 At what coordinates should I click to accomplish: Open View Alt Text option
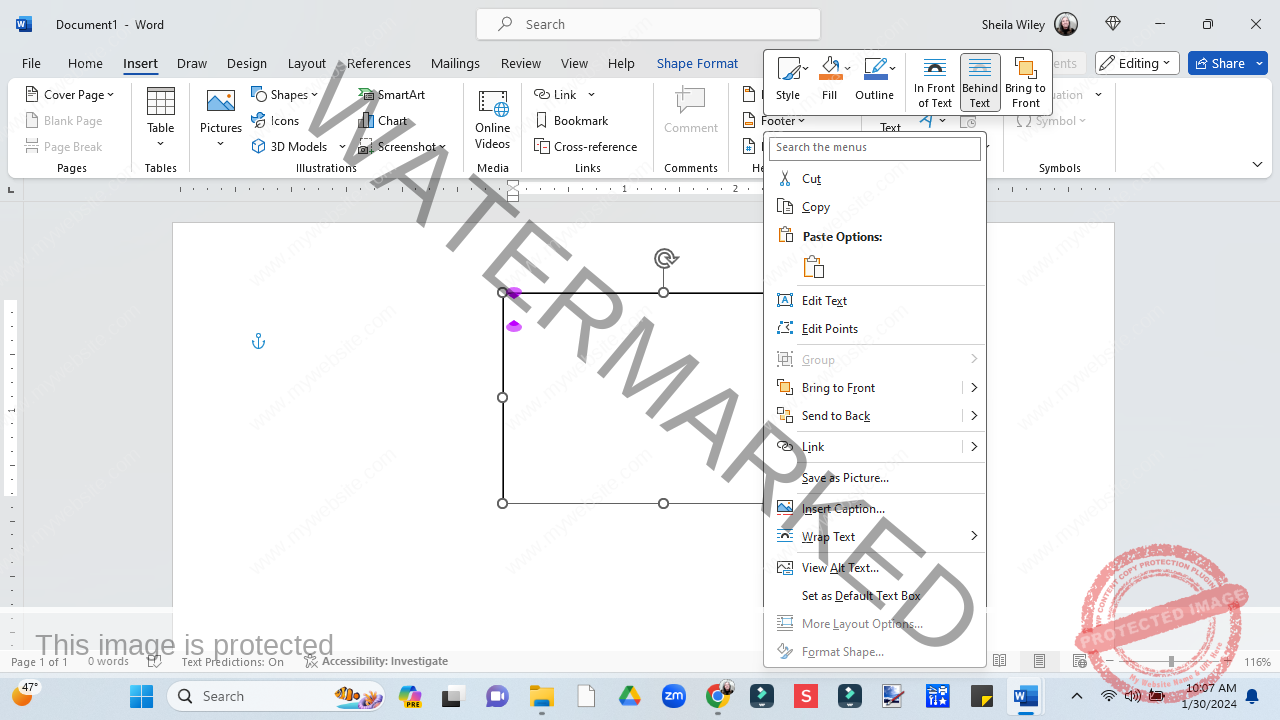pos(874,568)
